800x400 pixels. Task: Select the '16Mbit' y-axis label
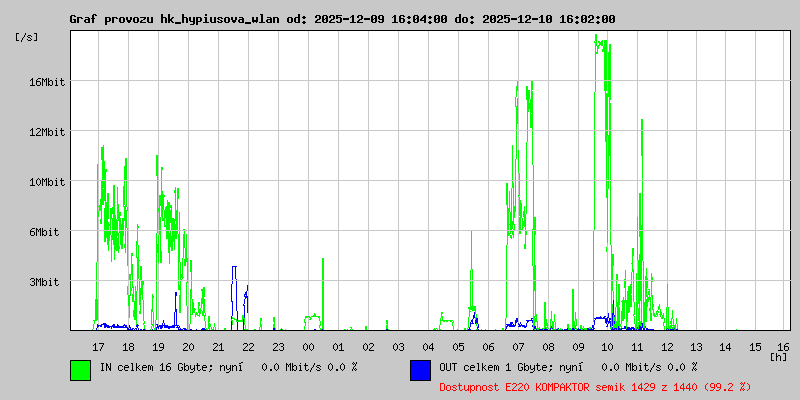click(x=46, y=82)
